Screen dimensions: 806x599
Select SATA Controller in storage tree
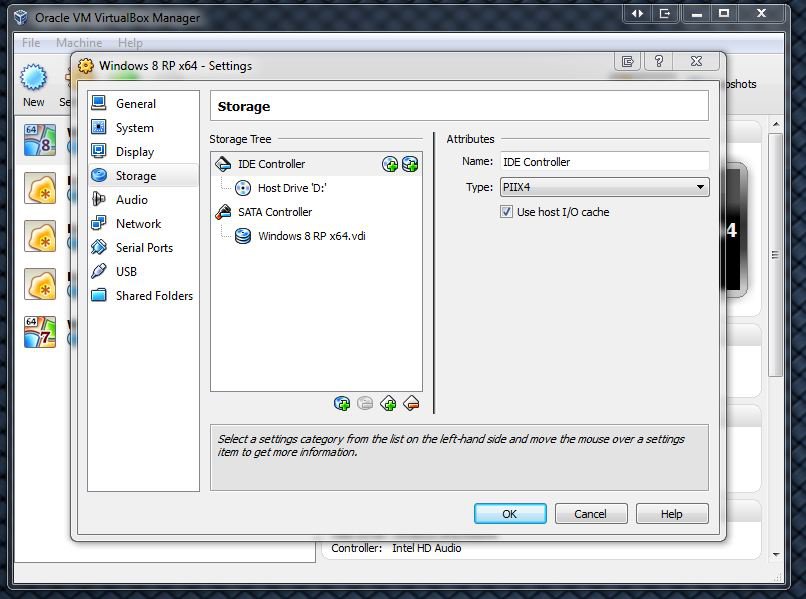(317, 212)
